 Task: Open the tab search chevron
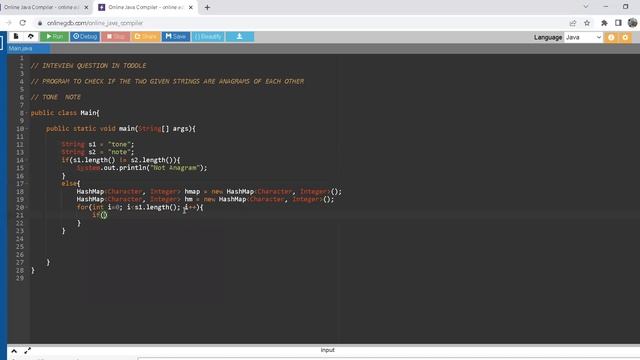pos(586,7)
